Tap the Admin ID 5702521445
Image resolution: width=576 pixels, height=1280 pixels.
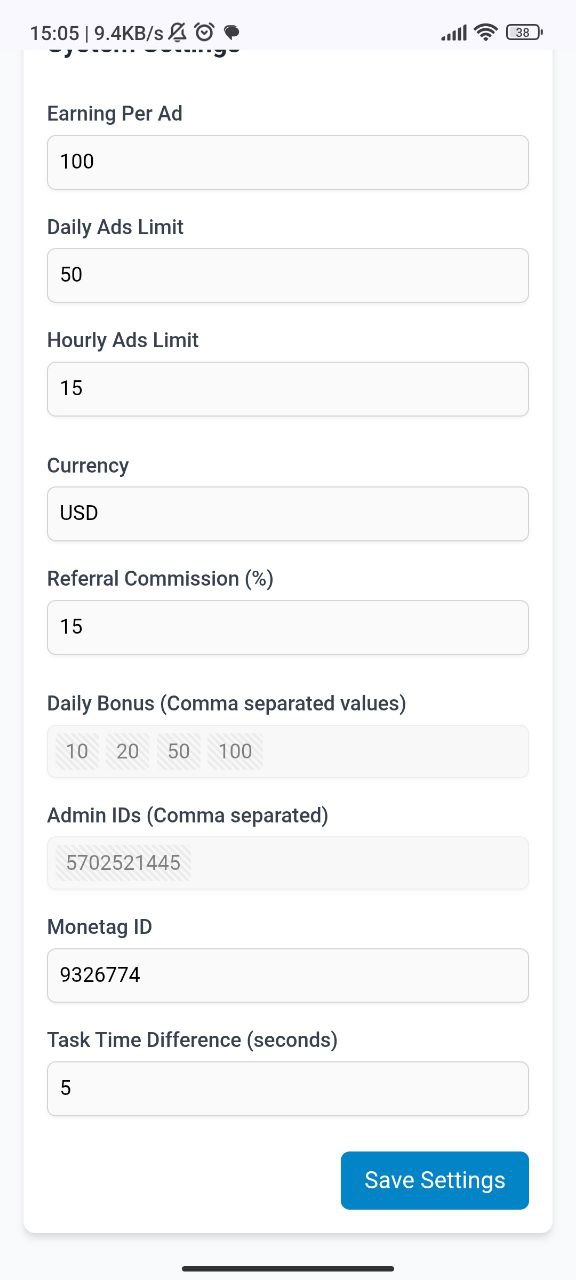click(x=123, y=863)
